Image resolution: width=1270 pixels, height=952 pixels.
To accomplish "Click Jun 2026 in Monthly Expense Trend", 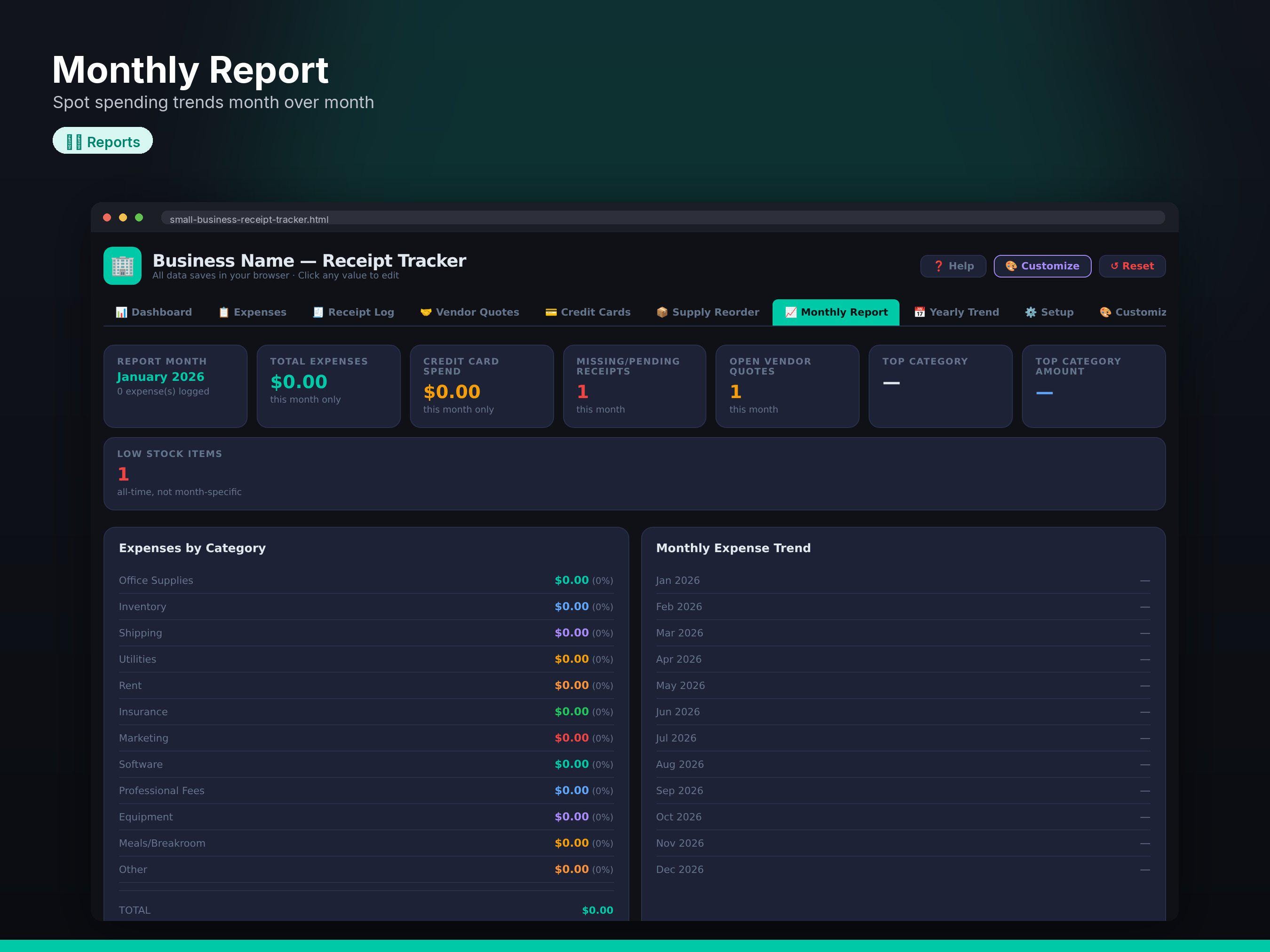I will [678, 712].
